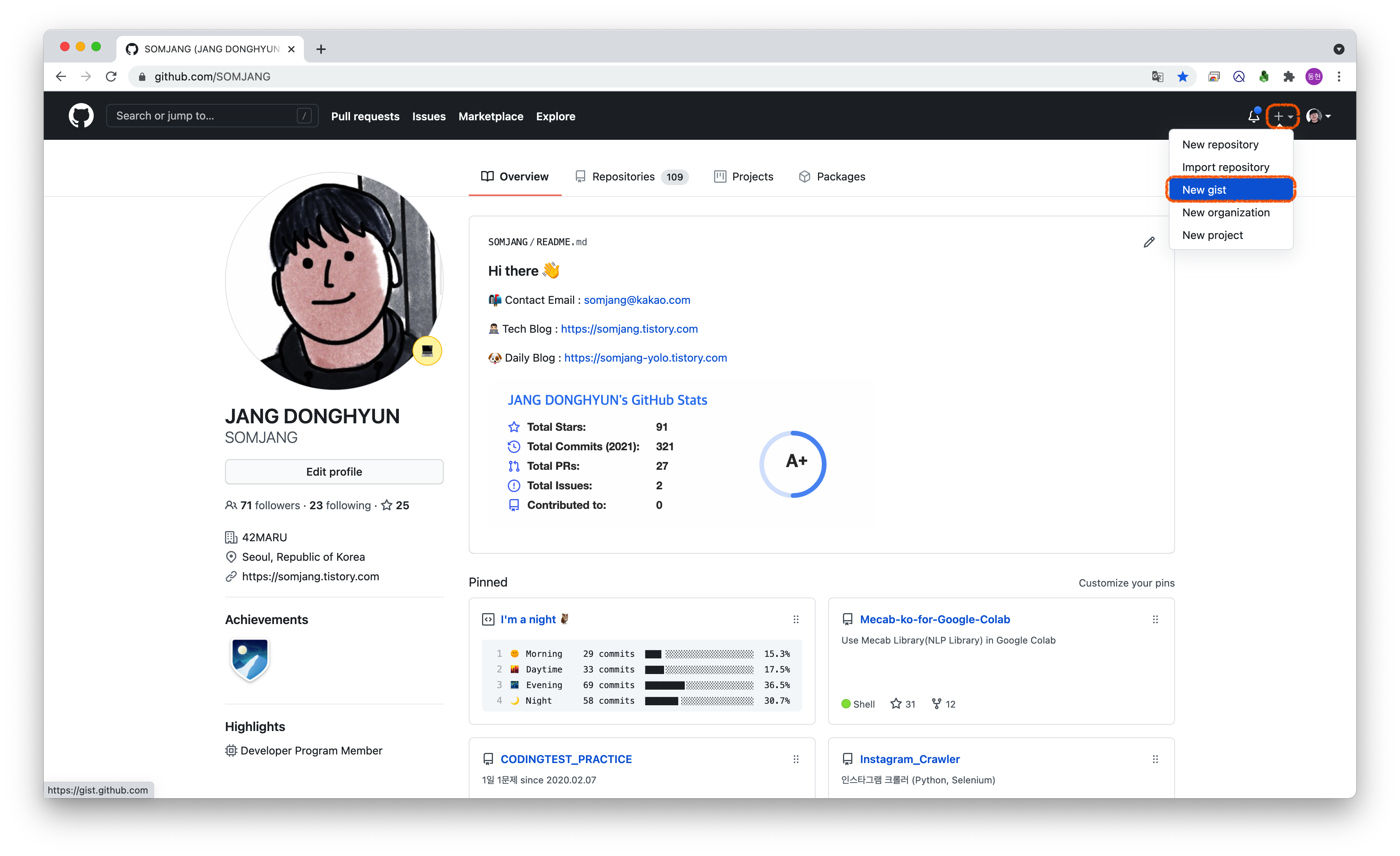Click the purple Chrome profile avatar
This screenshot has height=856, width=1400.
pyautogui.click(x=1314, y=77)
